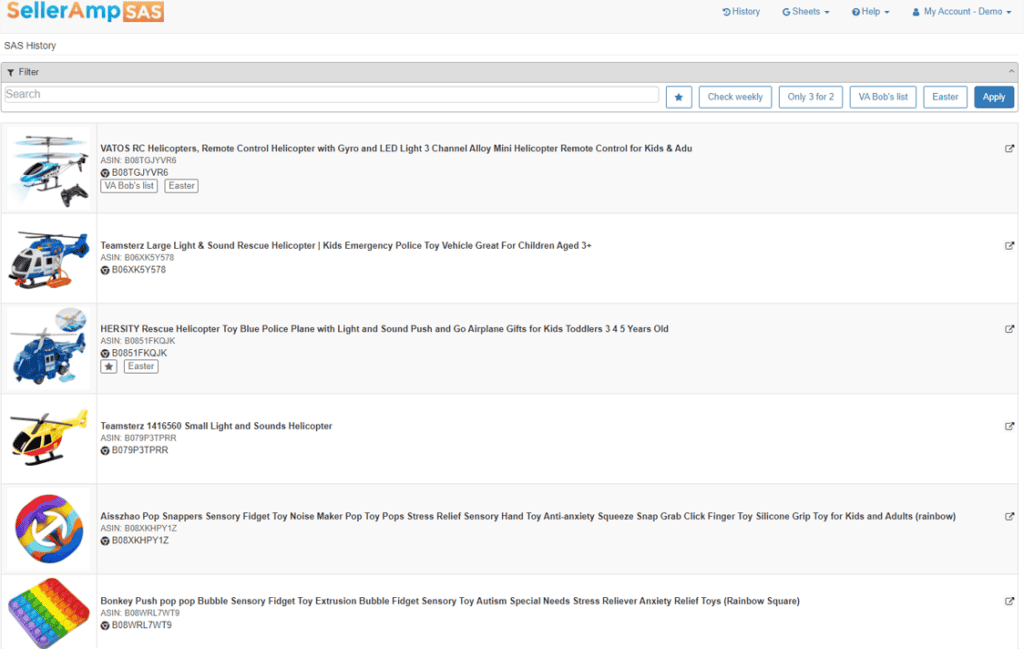Apply the selected filters

[x=994, y=97]
